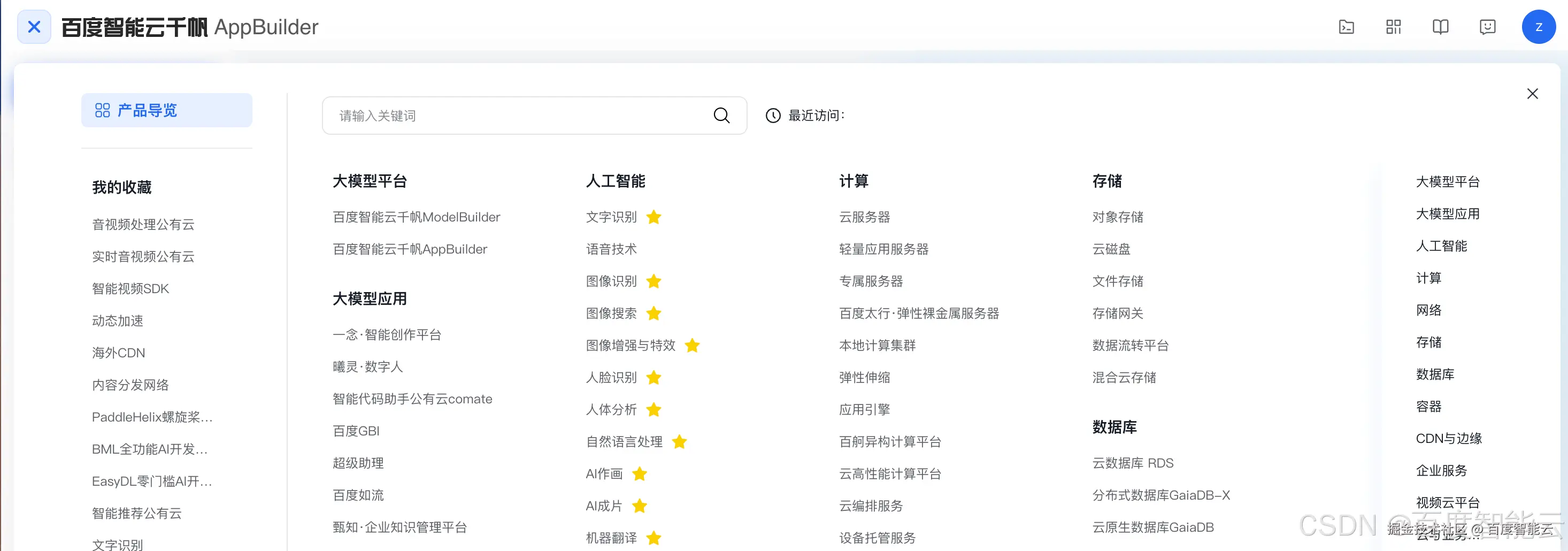The width and height of the screenshot is (1568, 551).
Task: Click the recent access clock icon
Action: (x=772, y=115)
